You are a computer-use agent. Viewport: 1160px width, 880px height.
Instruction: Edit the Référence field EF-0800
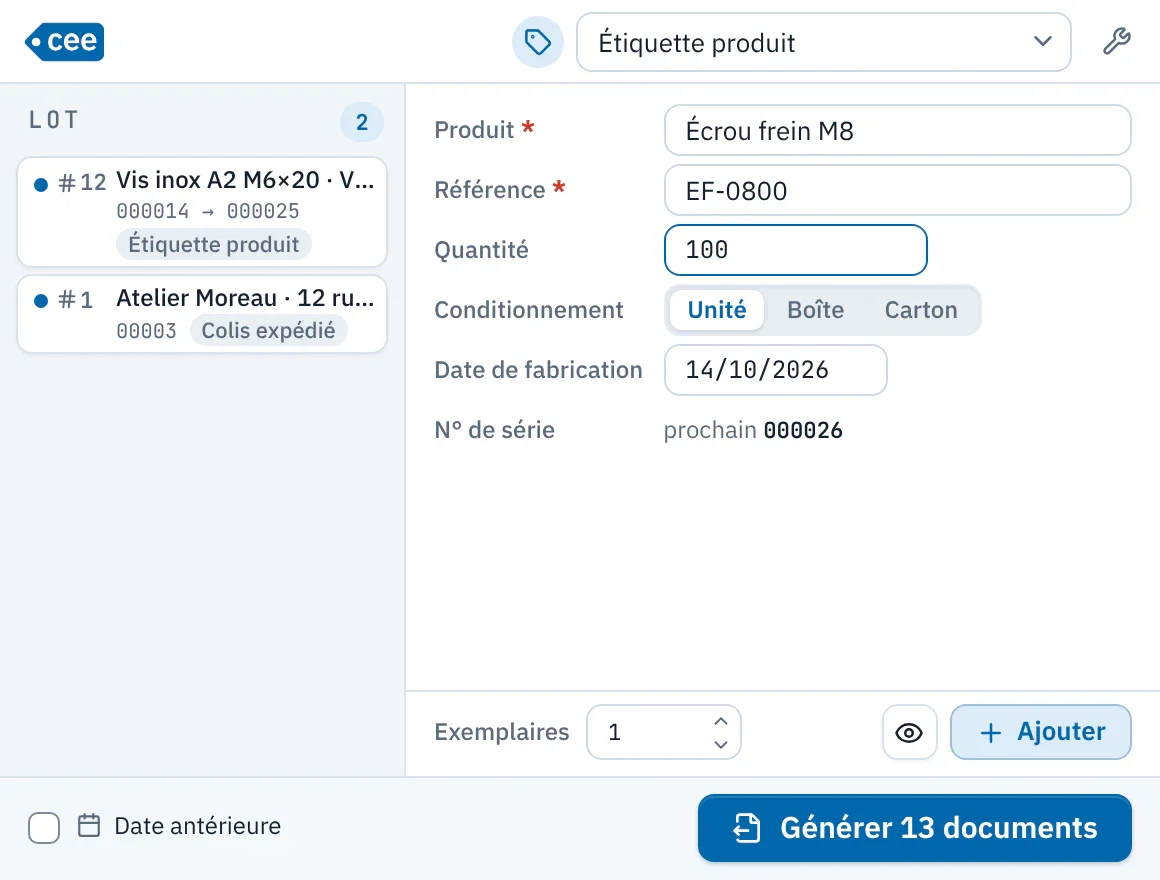point(897,190)
